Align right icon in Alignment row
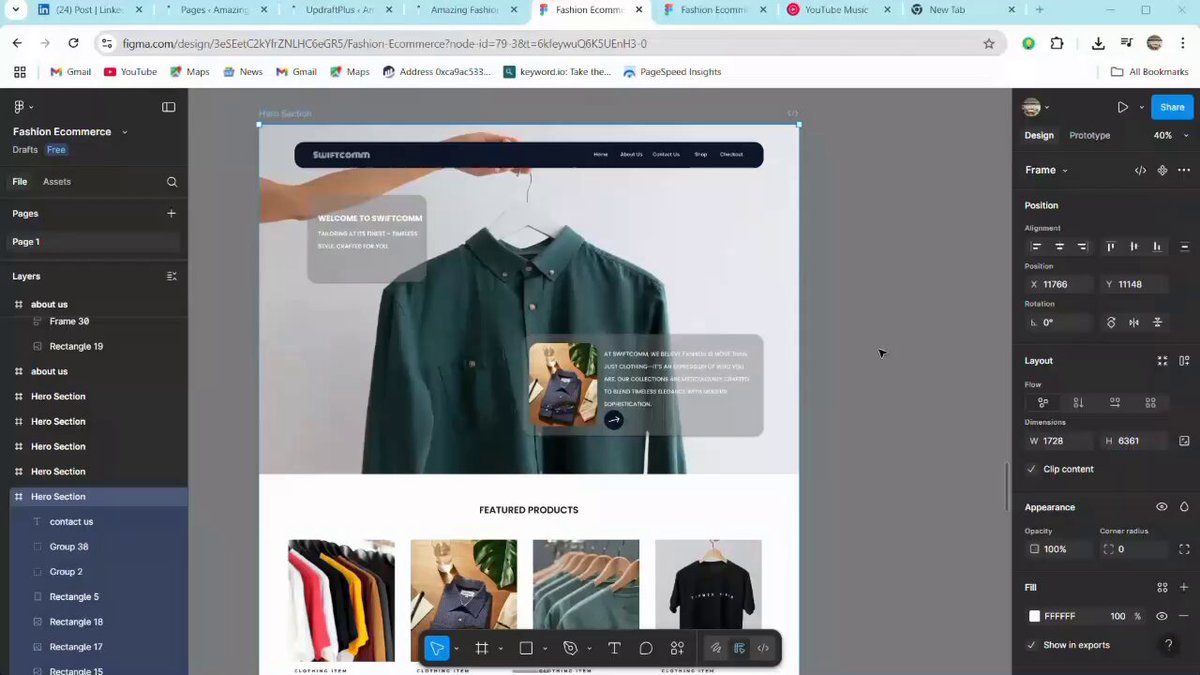Viewport: 1200px width, 675px height. click(1082, 246)
